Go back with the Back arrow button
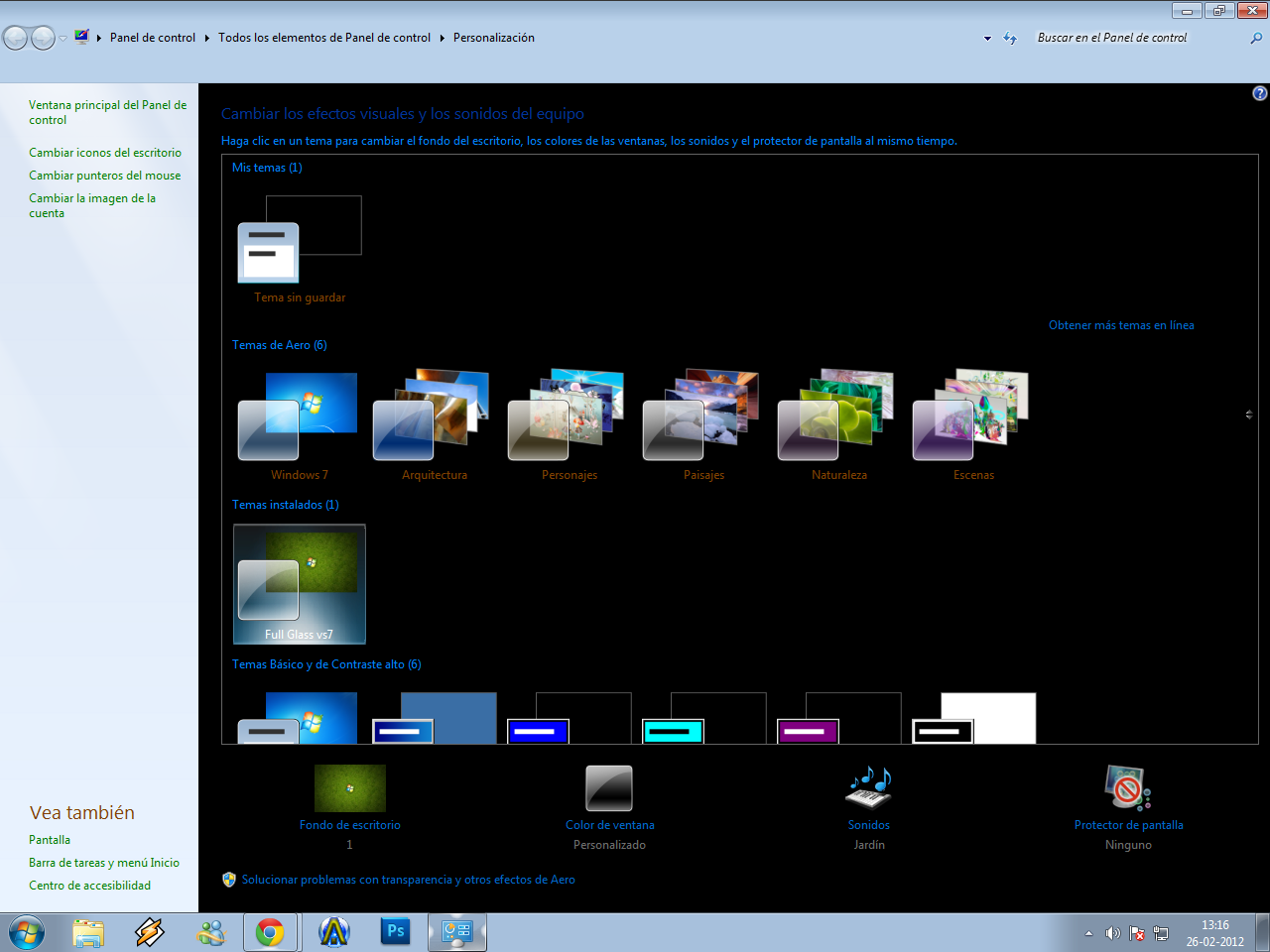The image size is (1270, 952). 15,38
